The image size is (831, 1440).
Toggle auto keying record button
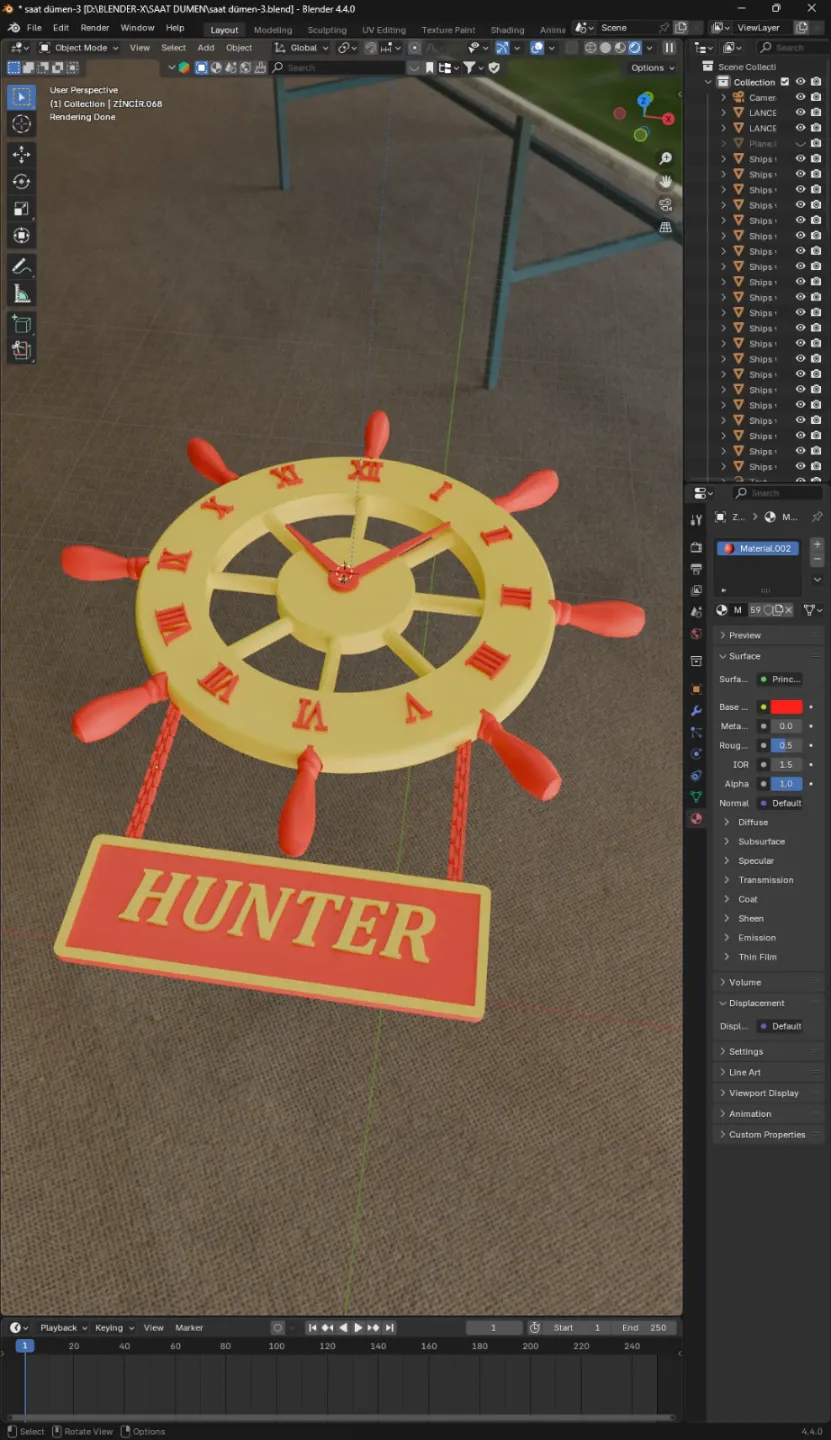[278, 1327]
